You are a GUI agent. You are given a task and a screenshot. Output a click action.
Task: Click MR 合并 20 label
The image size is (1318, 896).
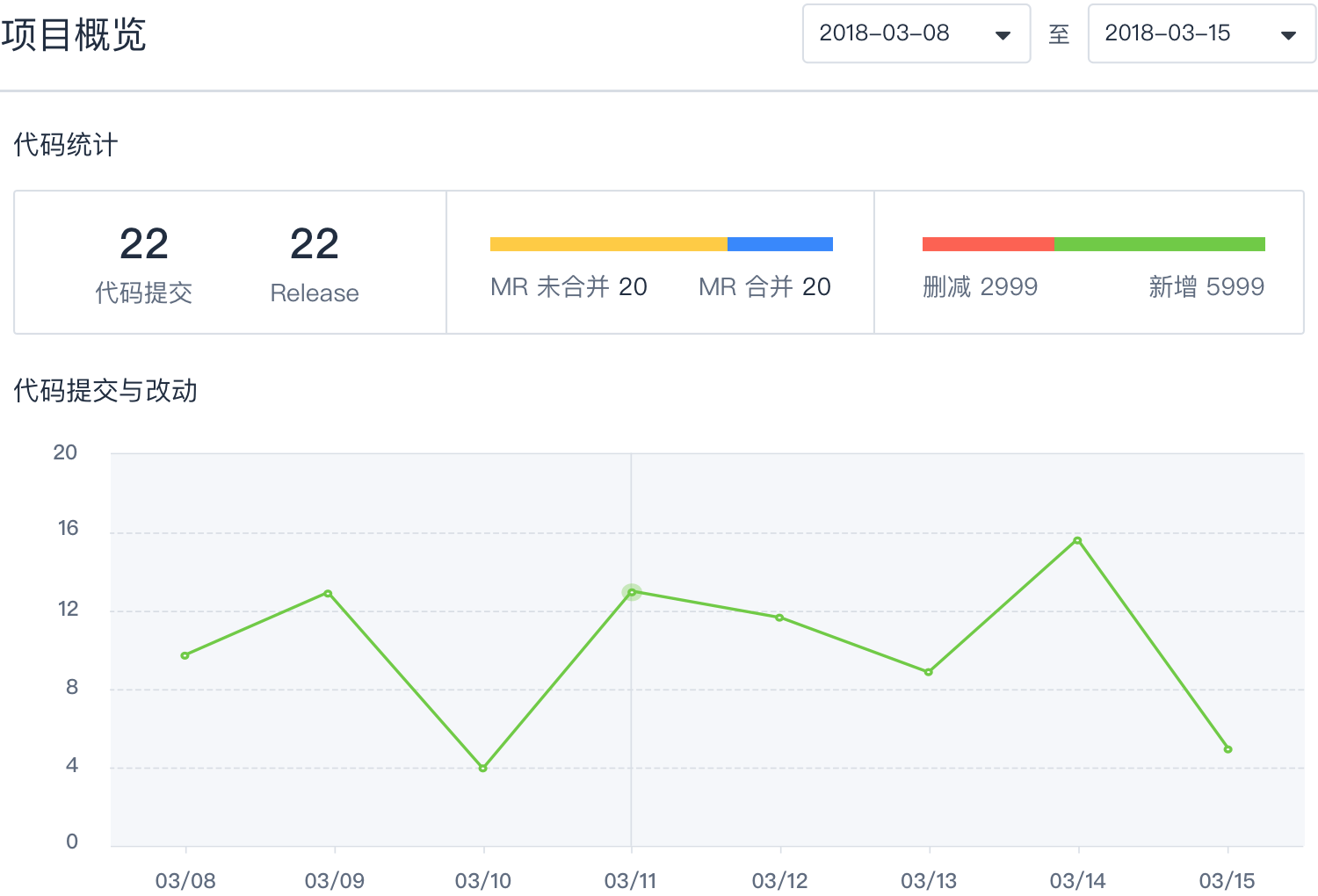click(x=764, y=286)
